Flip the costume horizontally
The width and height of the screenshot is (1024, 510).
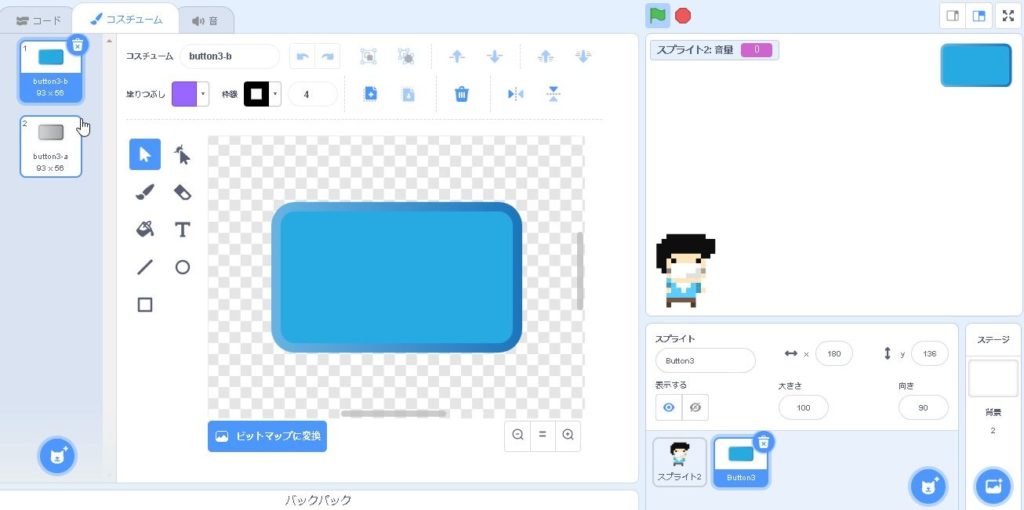[x=516, y=94]
